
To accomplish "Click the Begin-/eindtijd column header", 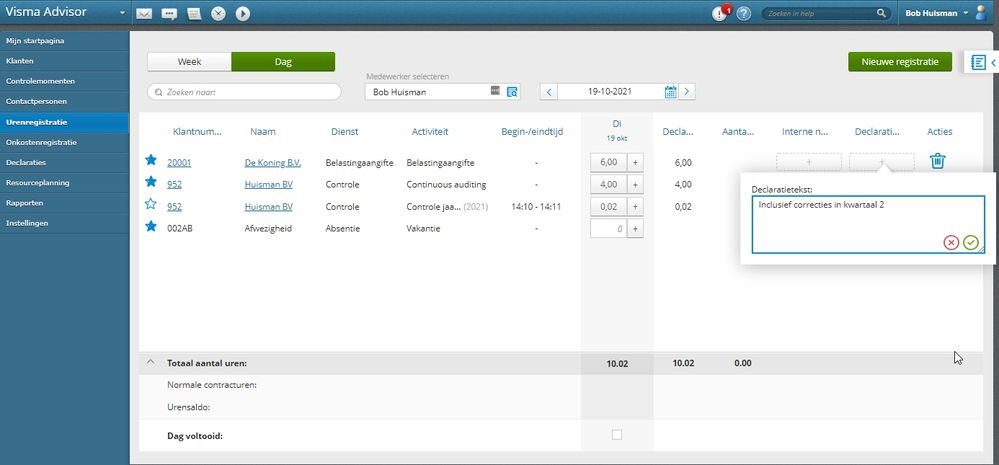I will click(x=532, y=132).
